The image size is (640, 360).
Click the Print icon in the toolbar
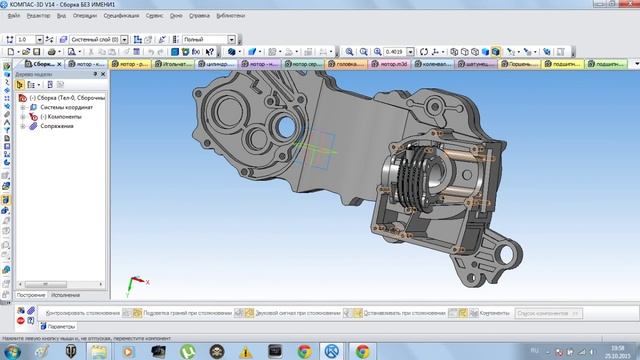[51, 52]
